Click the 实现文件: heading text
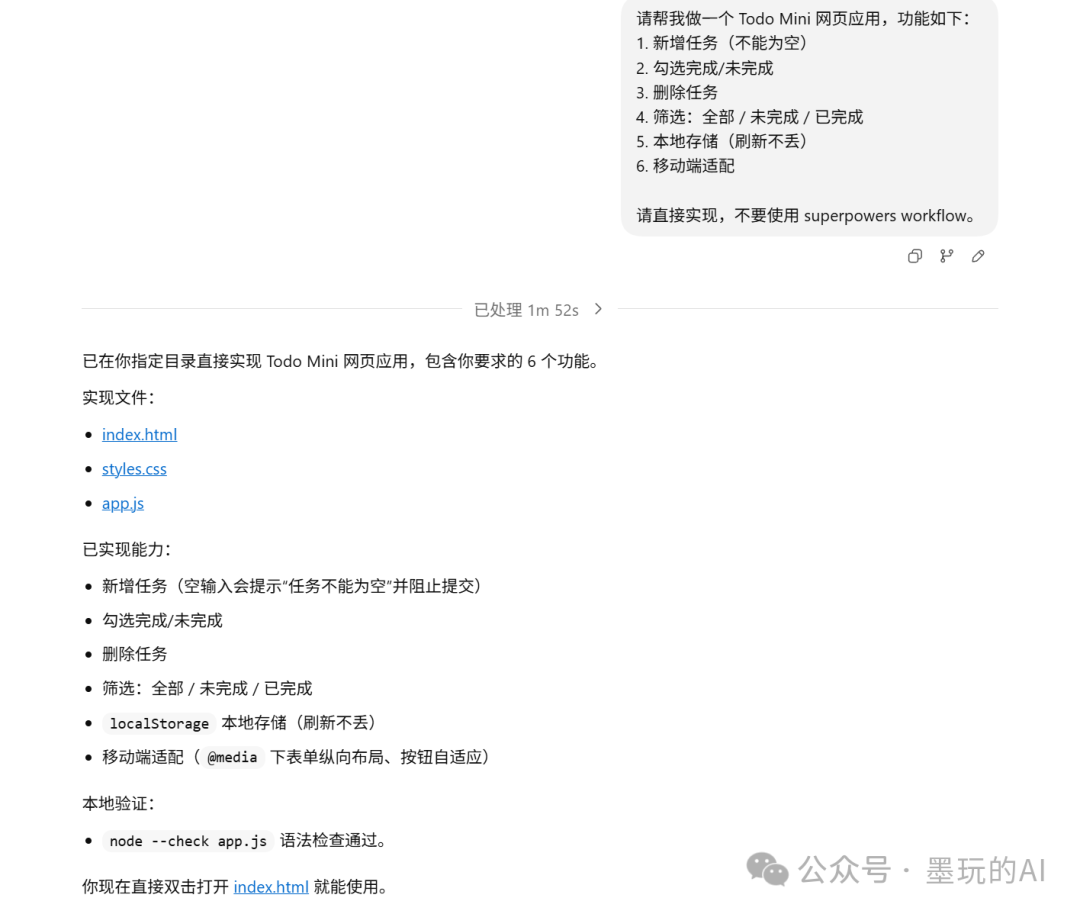The height and width of the screenshot is (914, 1080). pyautogui.click(x=118, y=398)
